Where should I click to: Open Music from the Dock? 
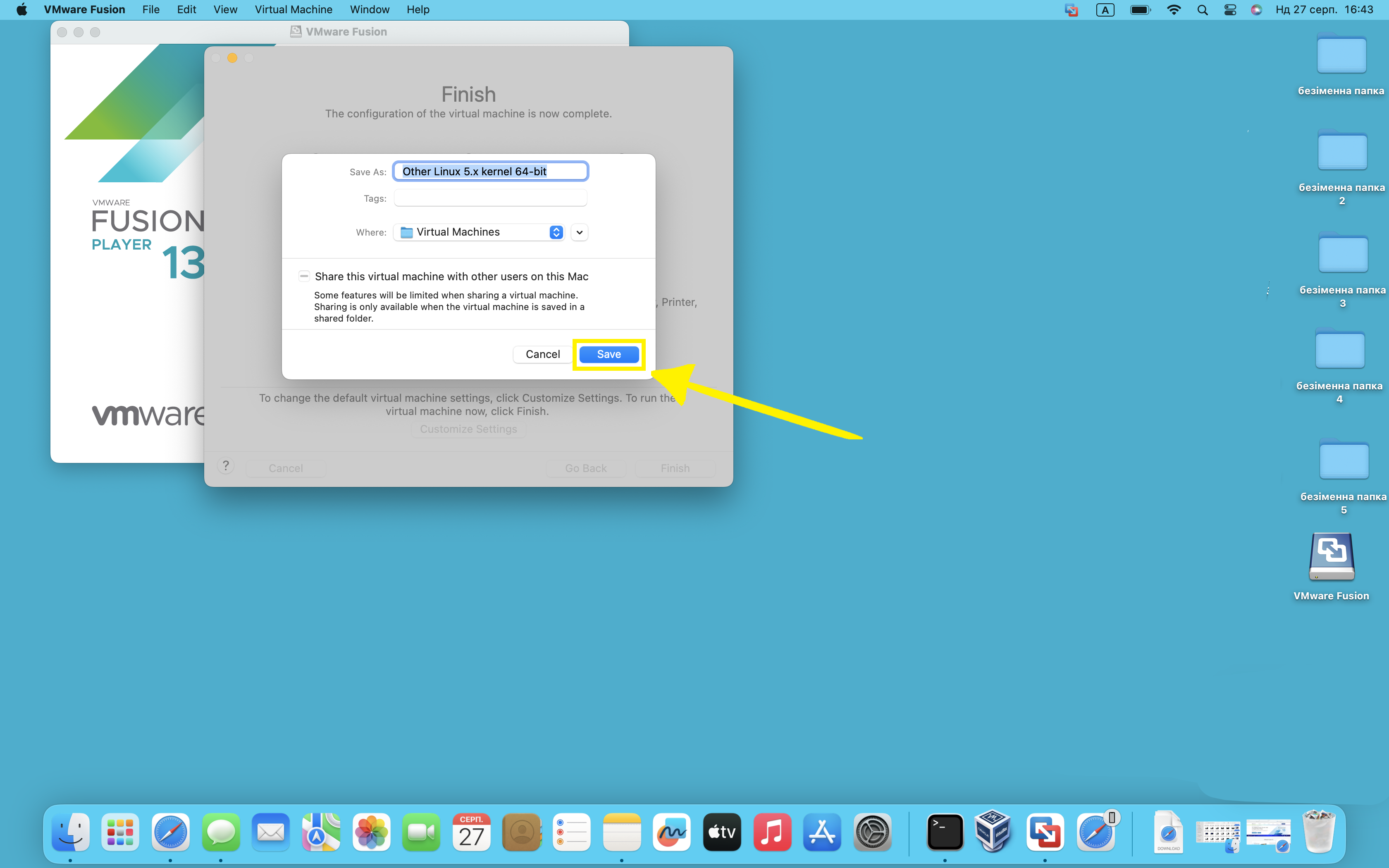[772, 832]
